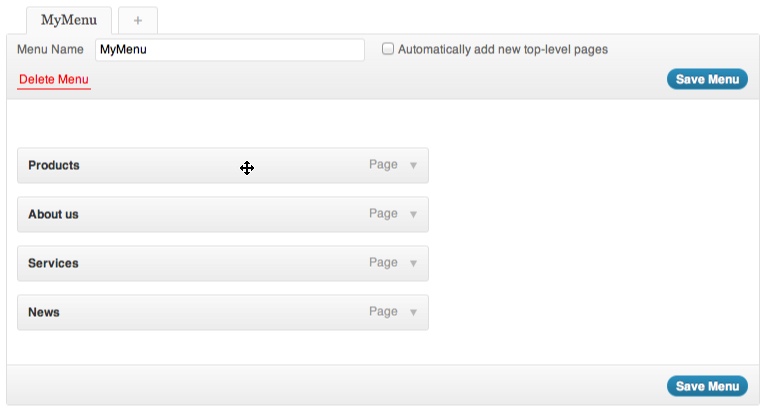
Task: Expand the Services item arrow
Action: 414,264
